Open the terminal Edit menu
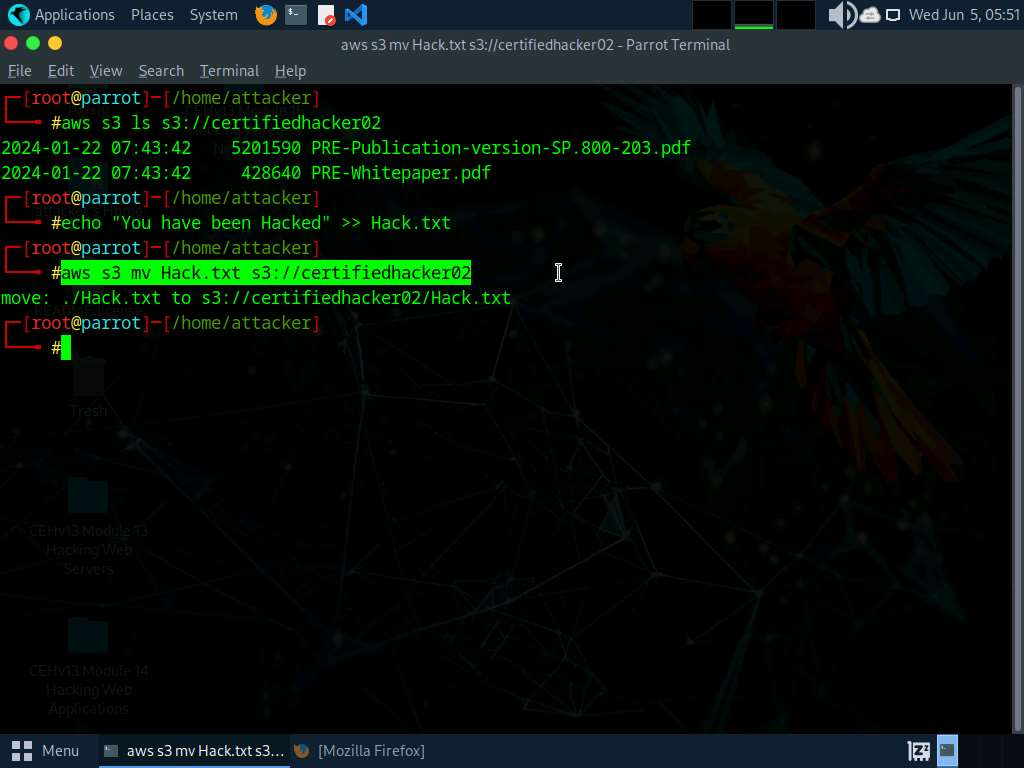The width and height of the screenshot is (1024, 768). [61, 71]
